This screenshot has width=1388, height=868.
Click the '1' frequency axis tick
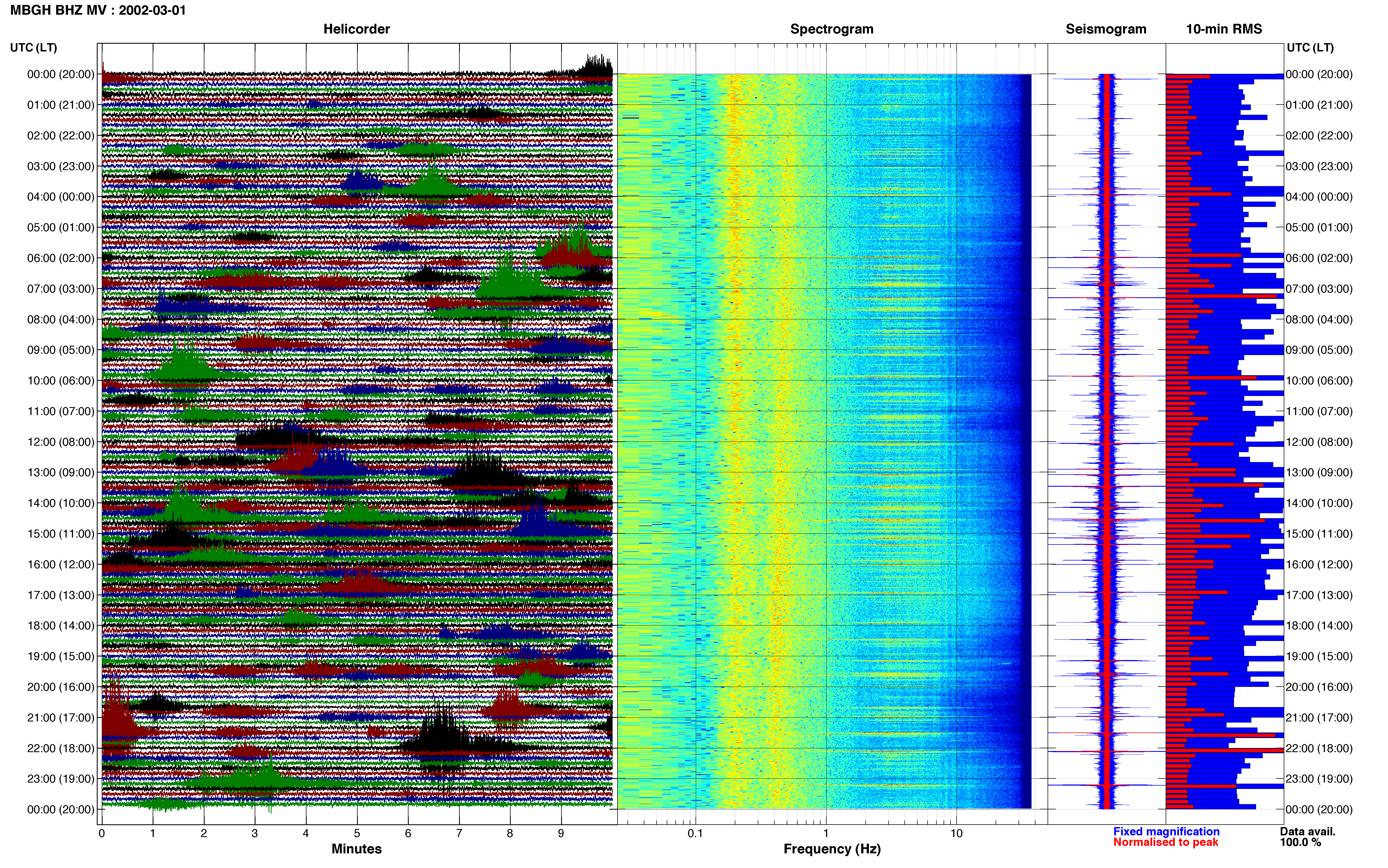click(826, 833)
